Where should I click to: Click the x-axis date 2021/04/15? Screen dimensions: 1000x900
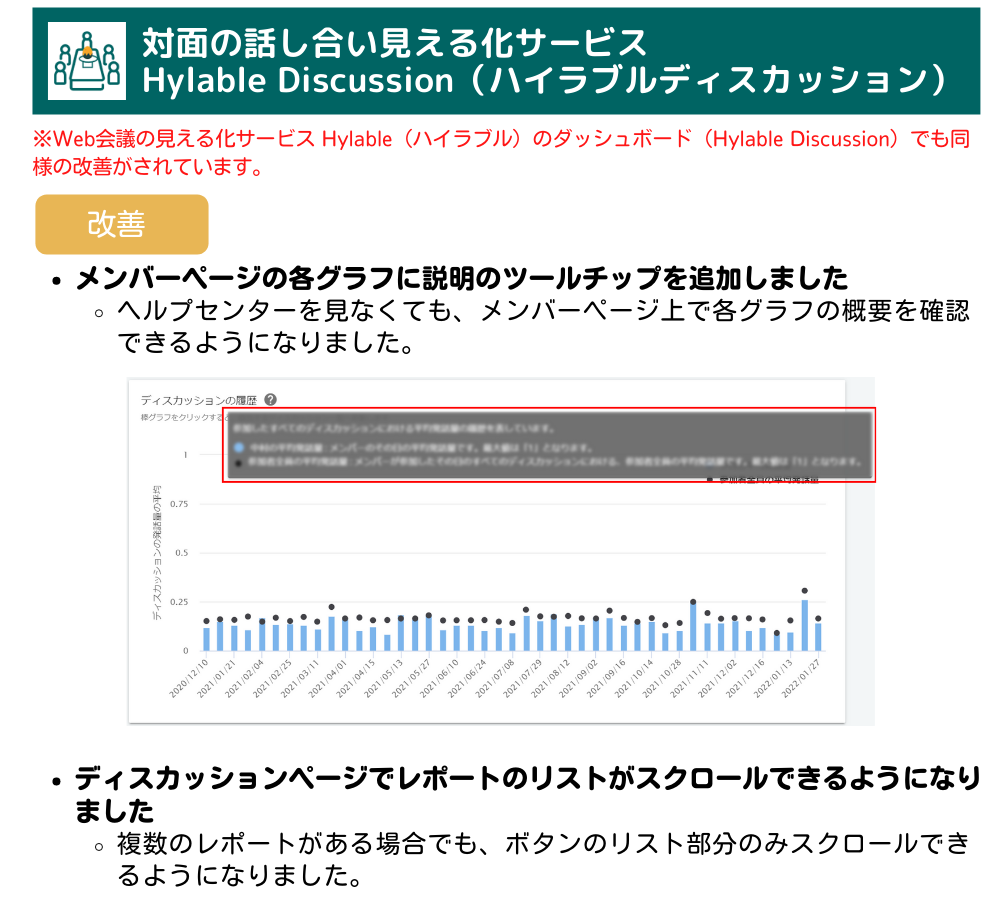[356, 679]
